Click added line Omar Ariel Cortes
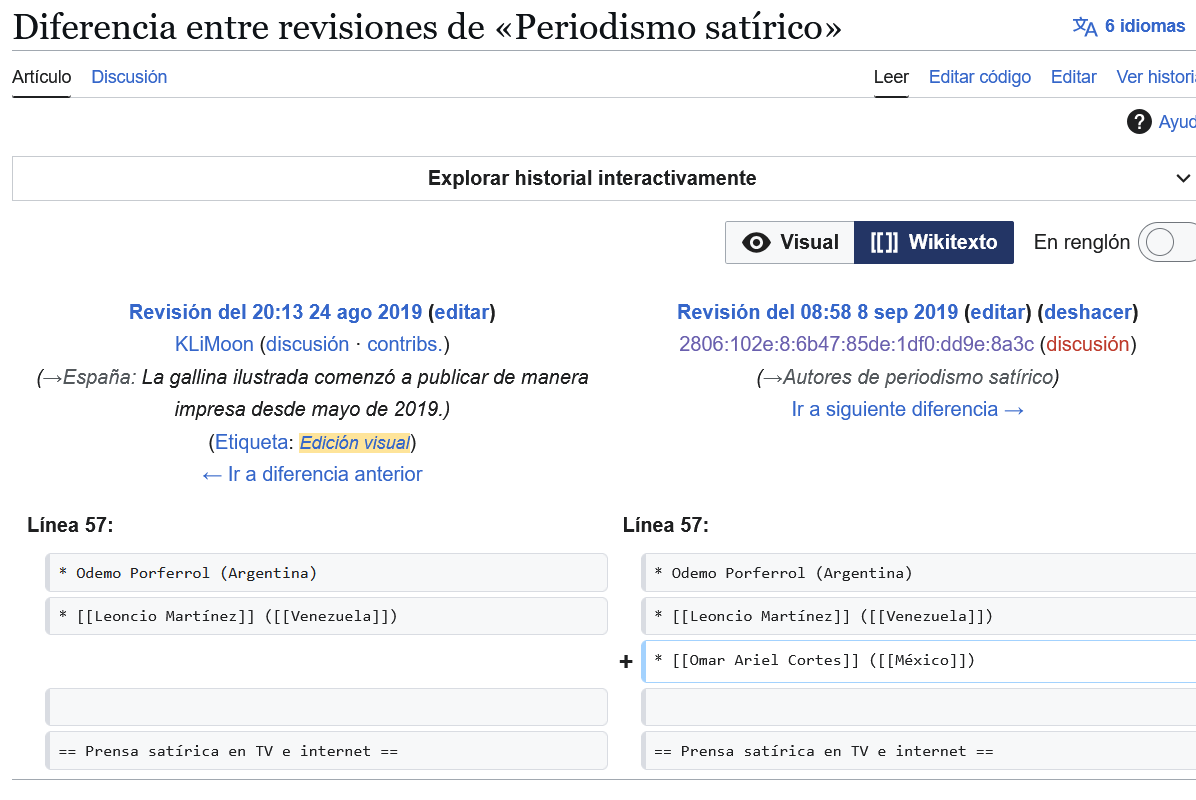 pyautogui.click(x=918, y=661)
